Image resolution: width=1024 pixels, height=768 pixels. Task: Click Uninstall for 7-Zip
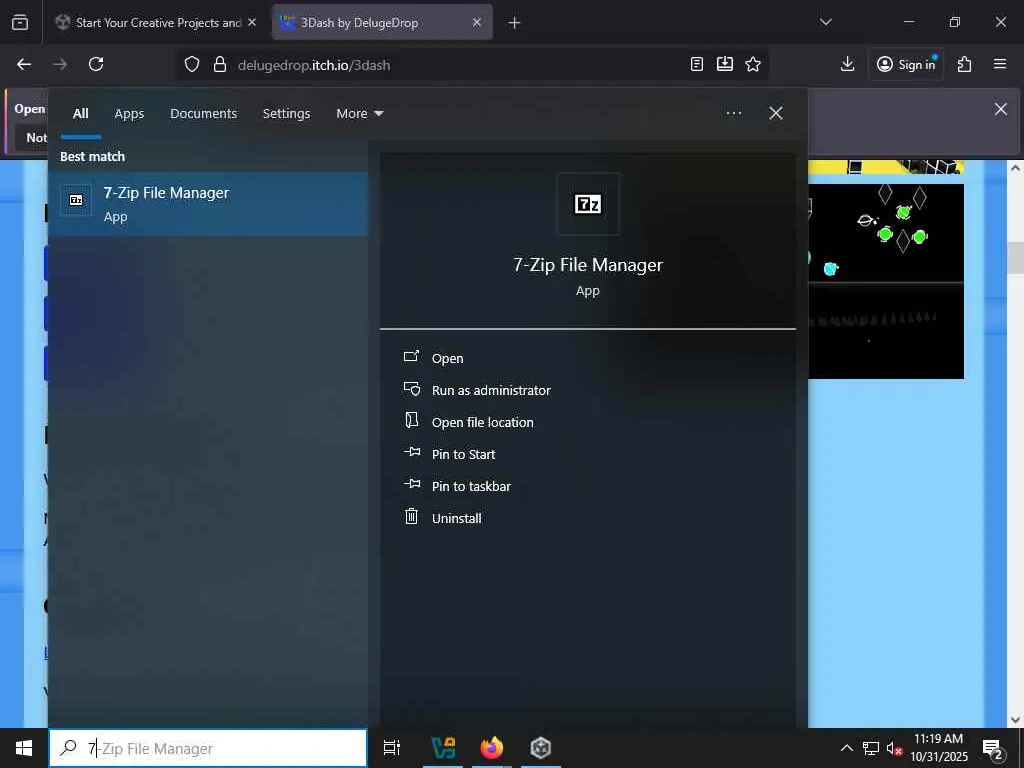tap(456, 518)
